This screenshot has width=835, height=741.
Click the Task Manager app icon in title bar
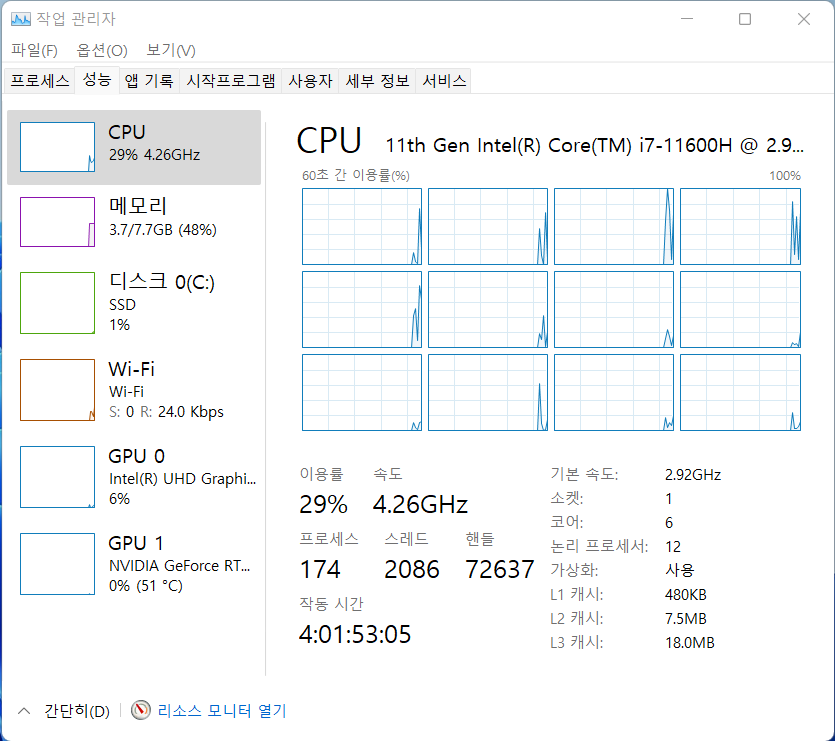click(x=20, y=19)
